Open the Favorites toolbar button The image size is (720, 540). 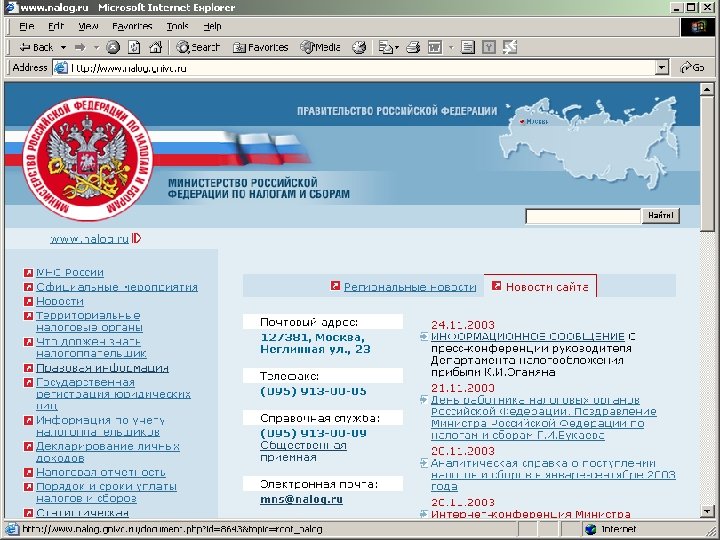(x=260, y=47)
